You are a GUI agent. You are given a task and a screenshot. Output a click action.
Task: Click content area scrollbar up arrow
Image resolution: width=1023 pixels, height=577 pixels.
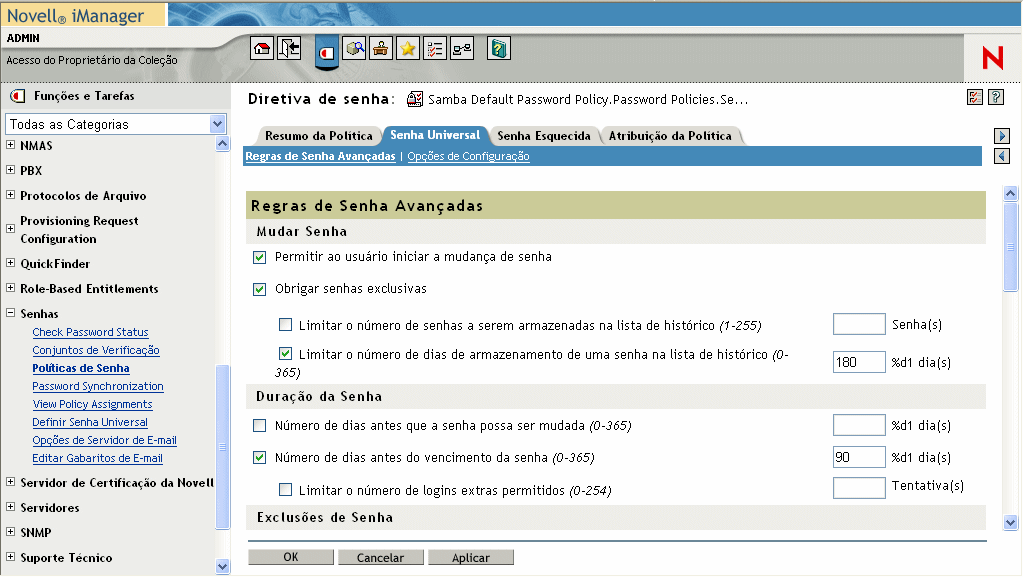click(1011, 193)
